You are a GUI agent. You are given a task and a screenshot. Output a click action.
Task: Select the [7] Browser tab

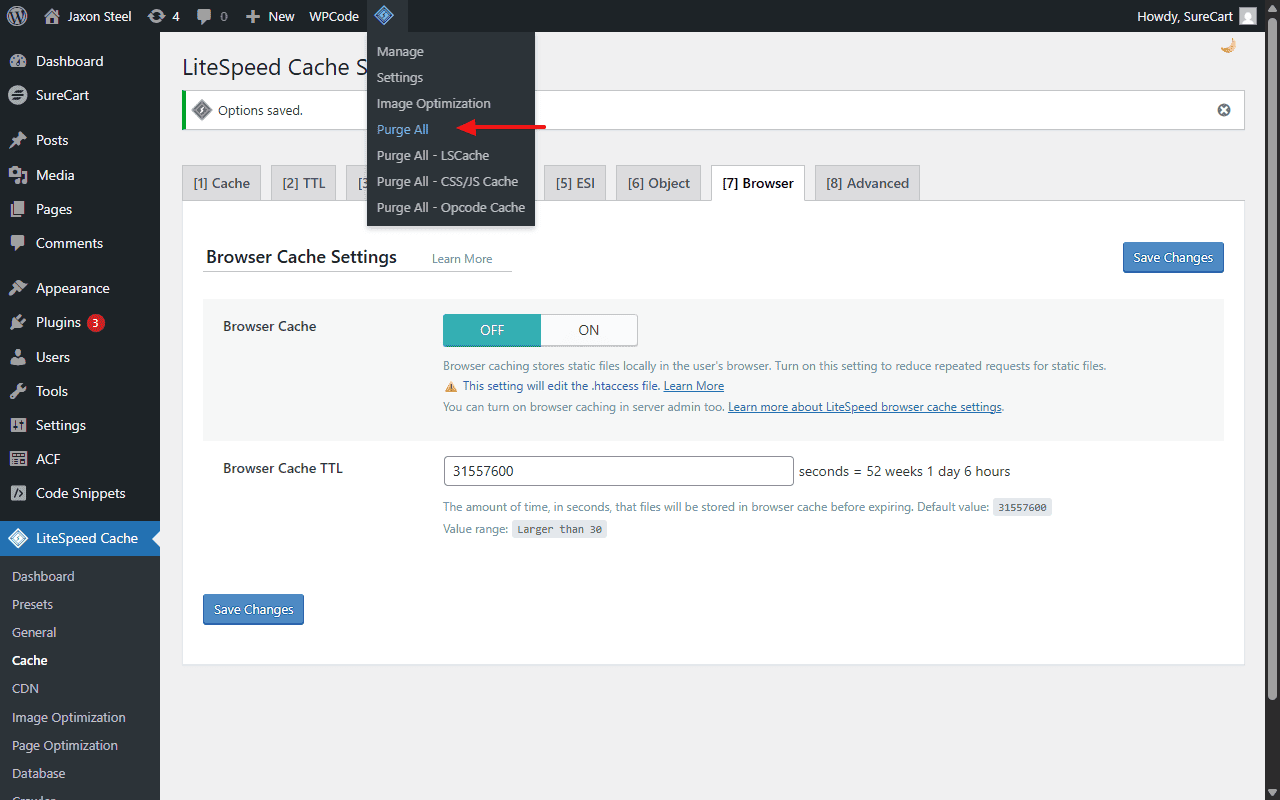pos(758,183)
